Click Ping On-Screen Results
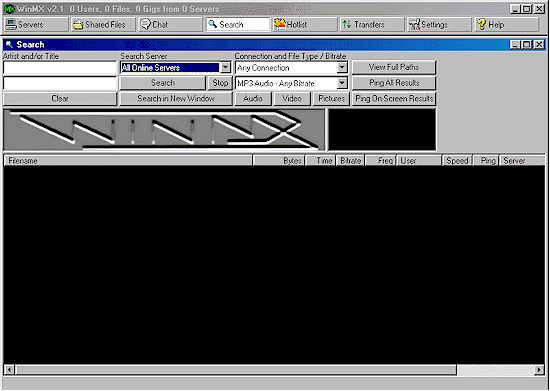Image resolution: width=550 pixels, height=391 pixels. 394,99
